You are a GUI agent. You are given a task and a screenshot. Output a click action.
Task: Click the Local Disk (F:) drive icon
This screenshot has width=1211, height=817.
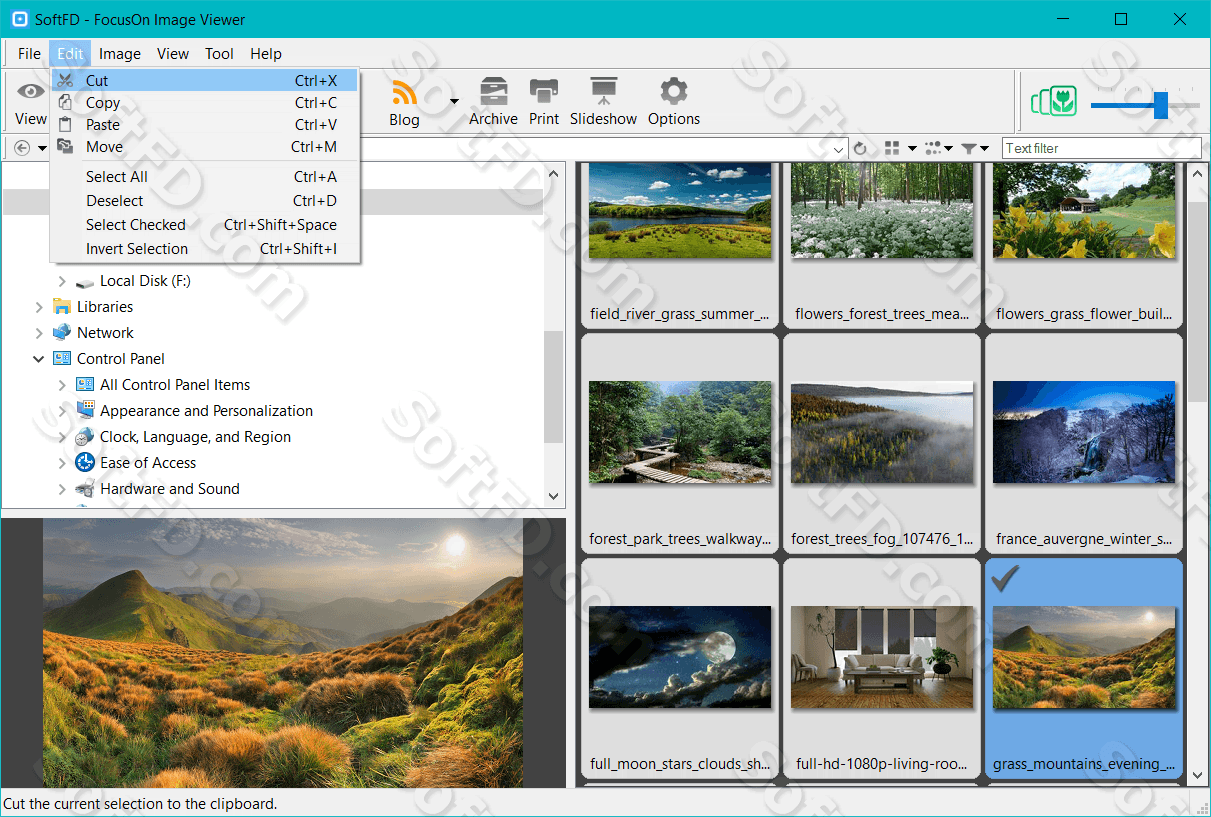click(85, 282)
